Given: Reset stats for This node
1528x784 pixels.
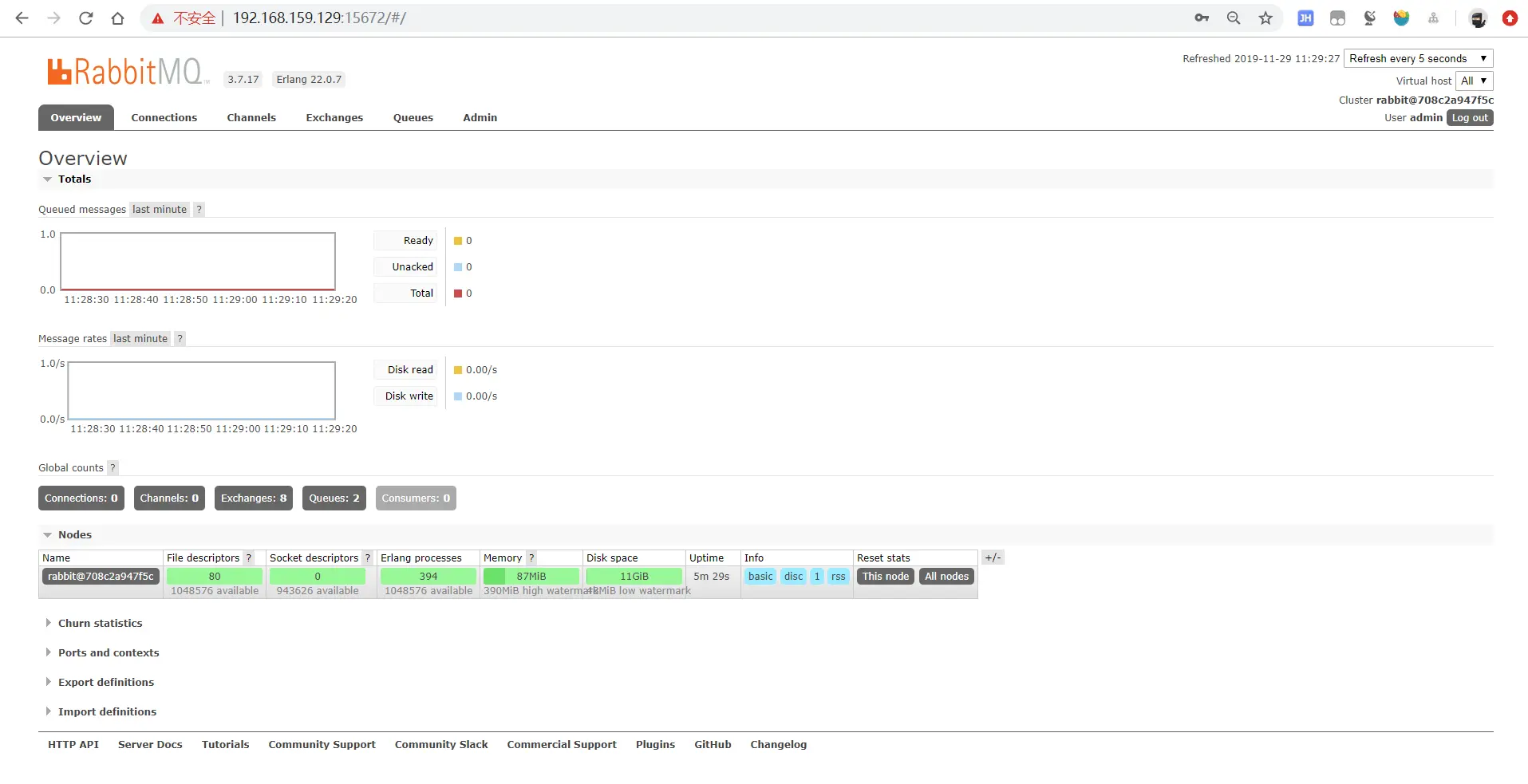Looking at the screenshot, I should 886,577.
